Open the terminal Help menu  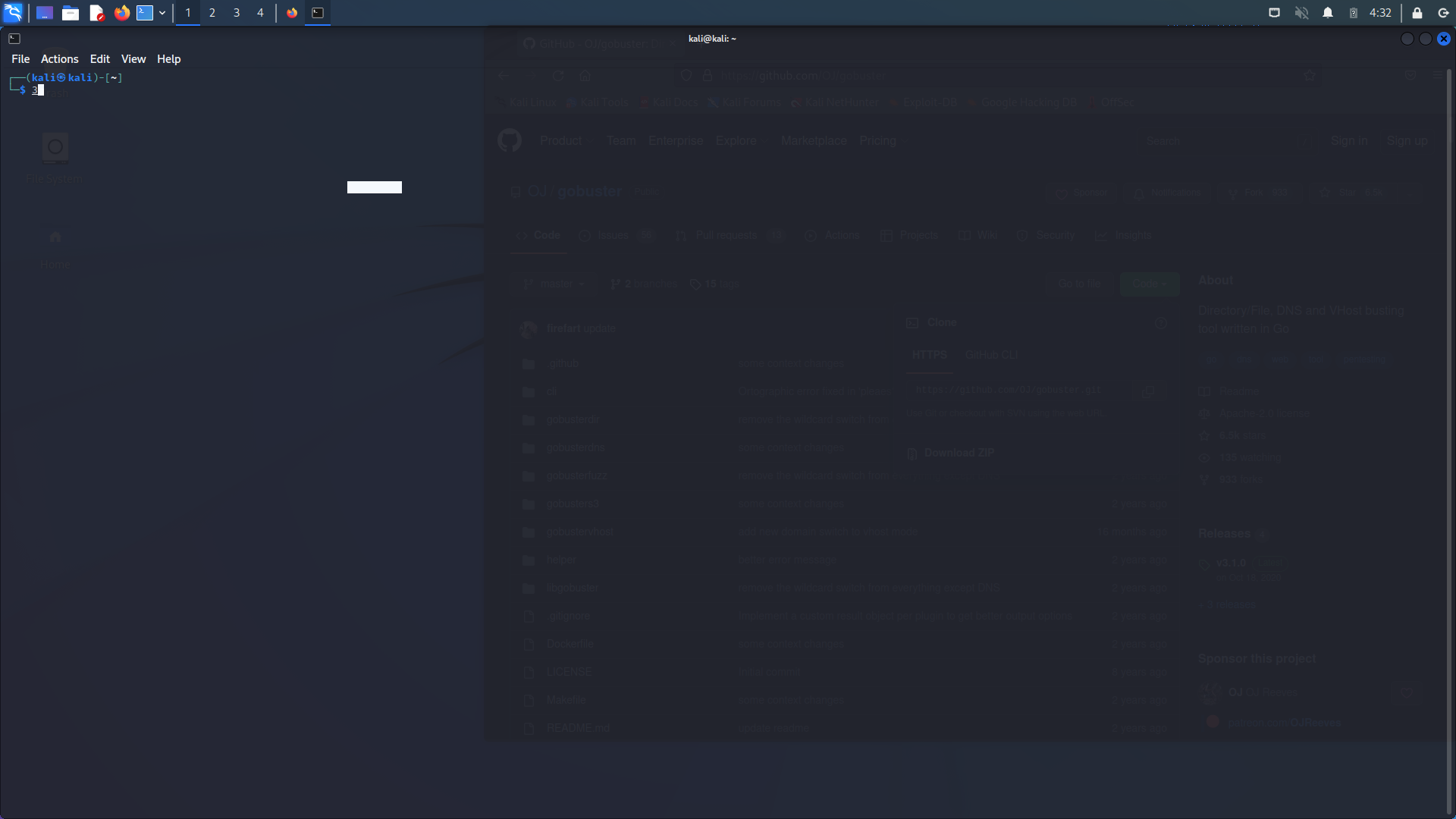(168, 59)
